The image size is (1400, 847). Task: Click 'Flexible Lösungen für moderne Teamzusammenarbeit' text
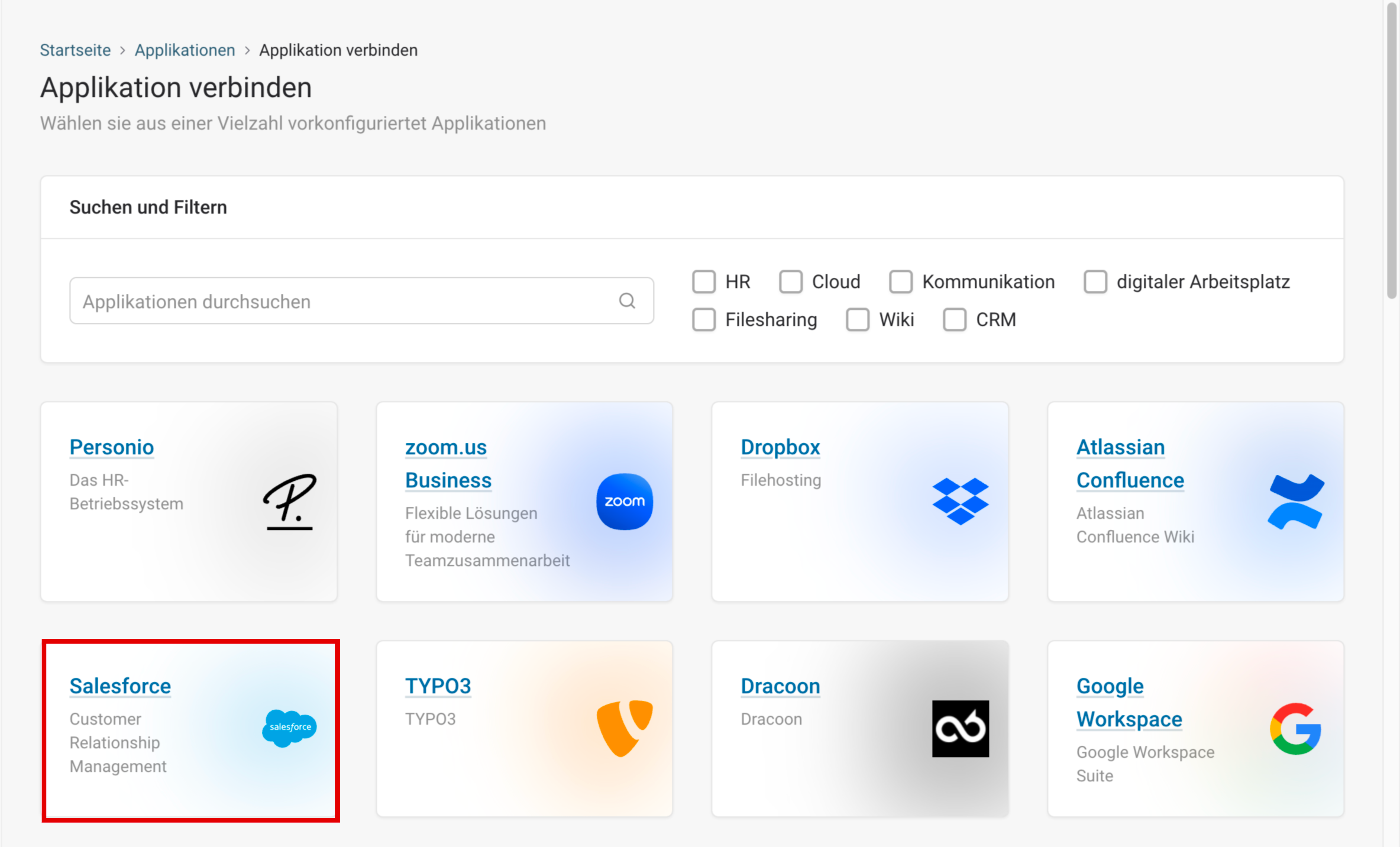487,537
